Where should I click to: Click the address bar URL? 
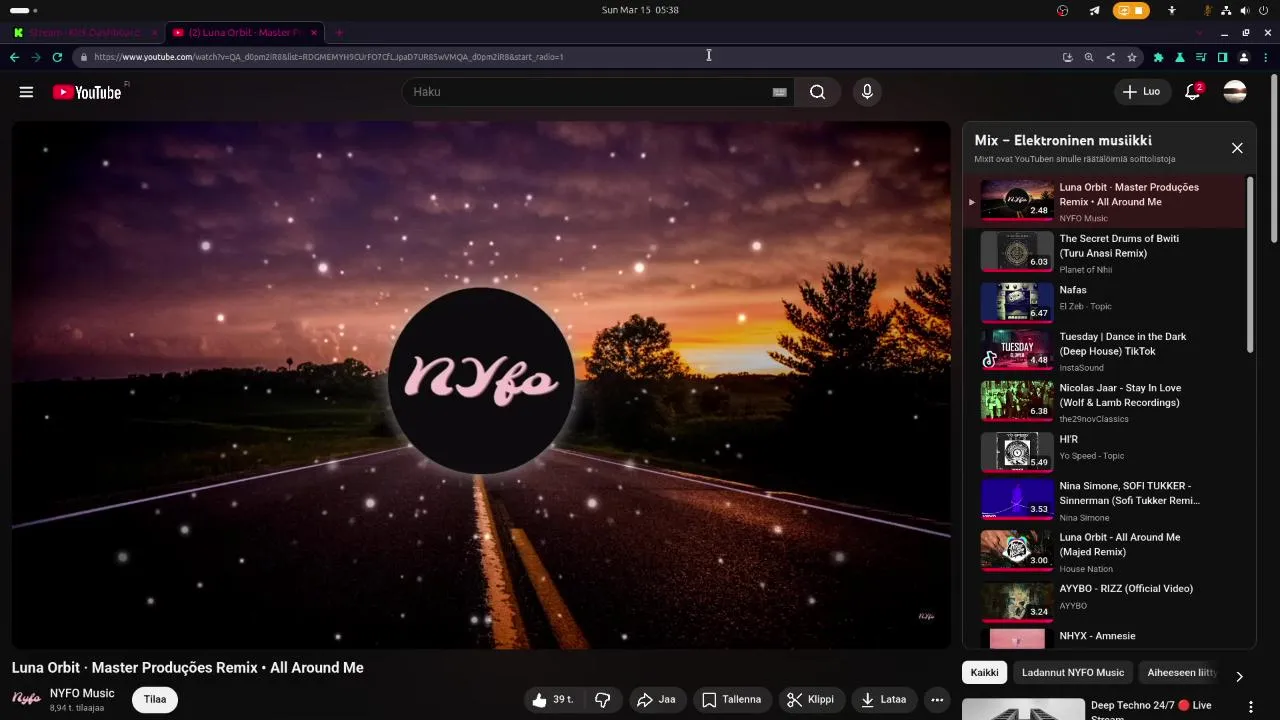(329, 57)
